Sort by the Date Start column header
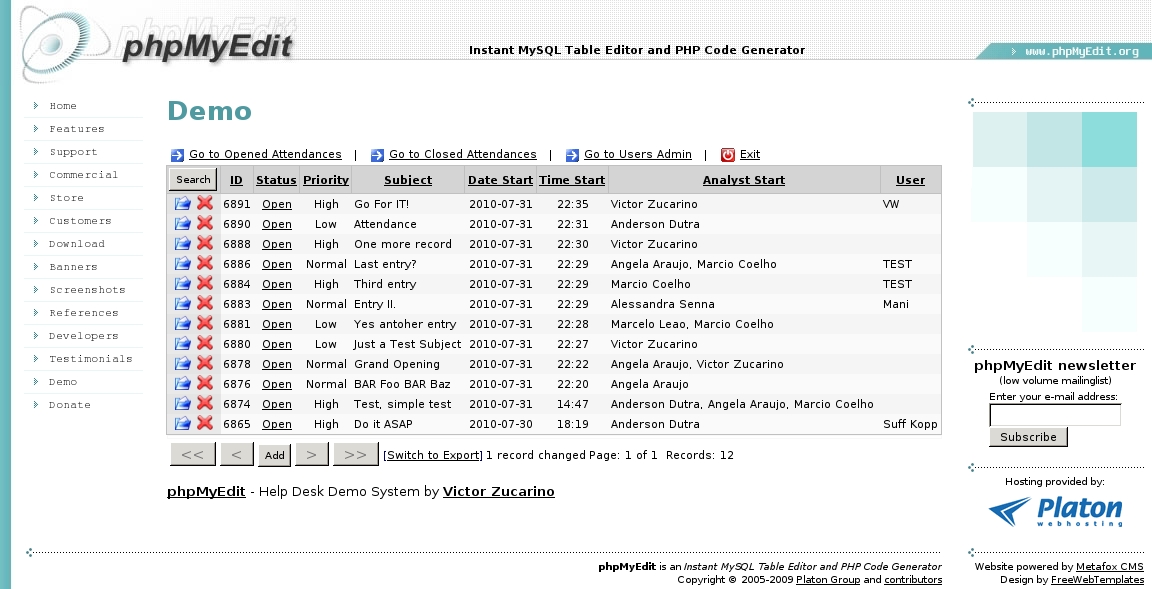The image size is (1152, 589). pos(500,180)
